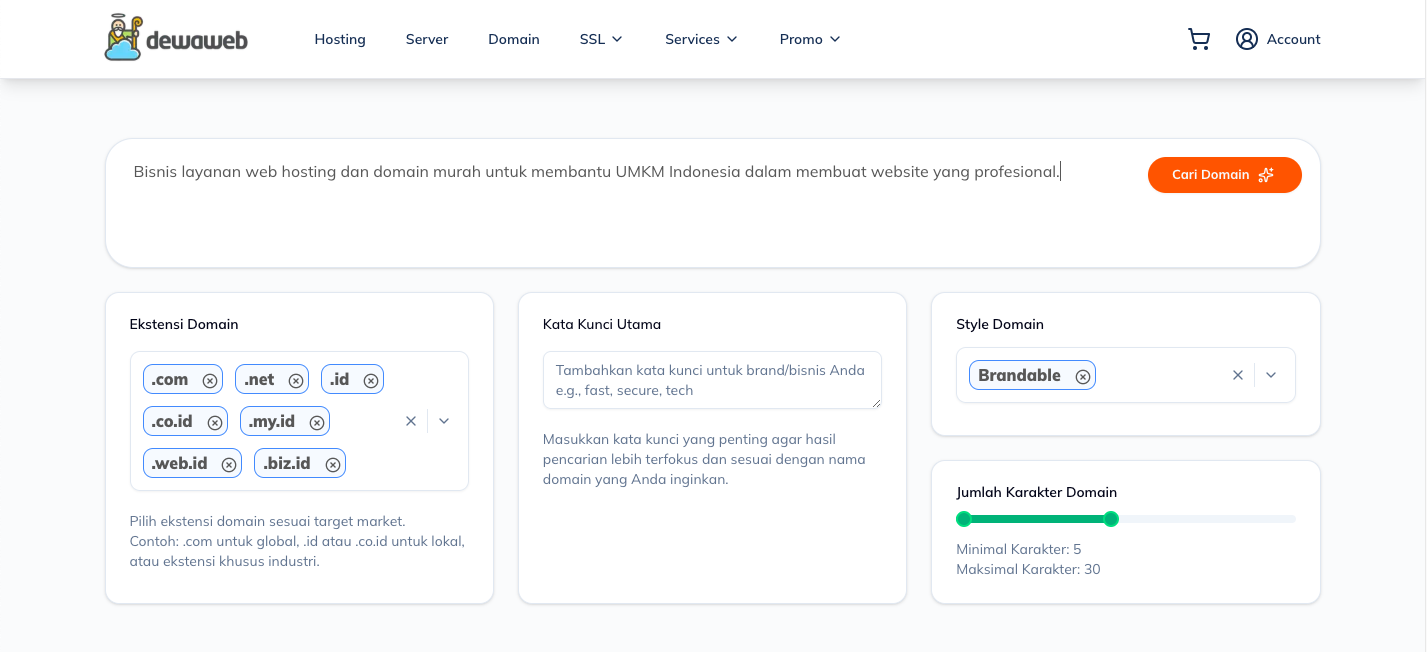
Task: Remove the .biz.id extension tag
Action: point(333,464)
